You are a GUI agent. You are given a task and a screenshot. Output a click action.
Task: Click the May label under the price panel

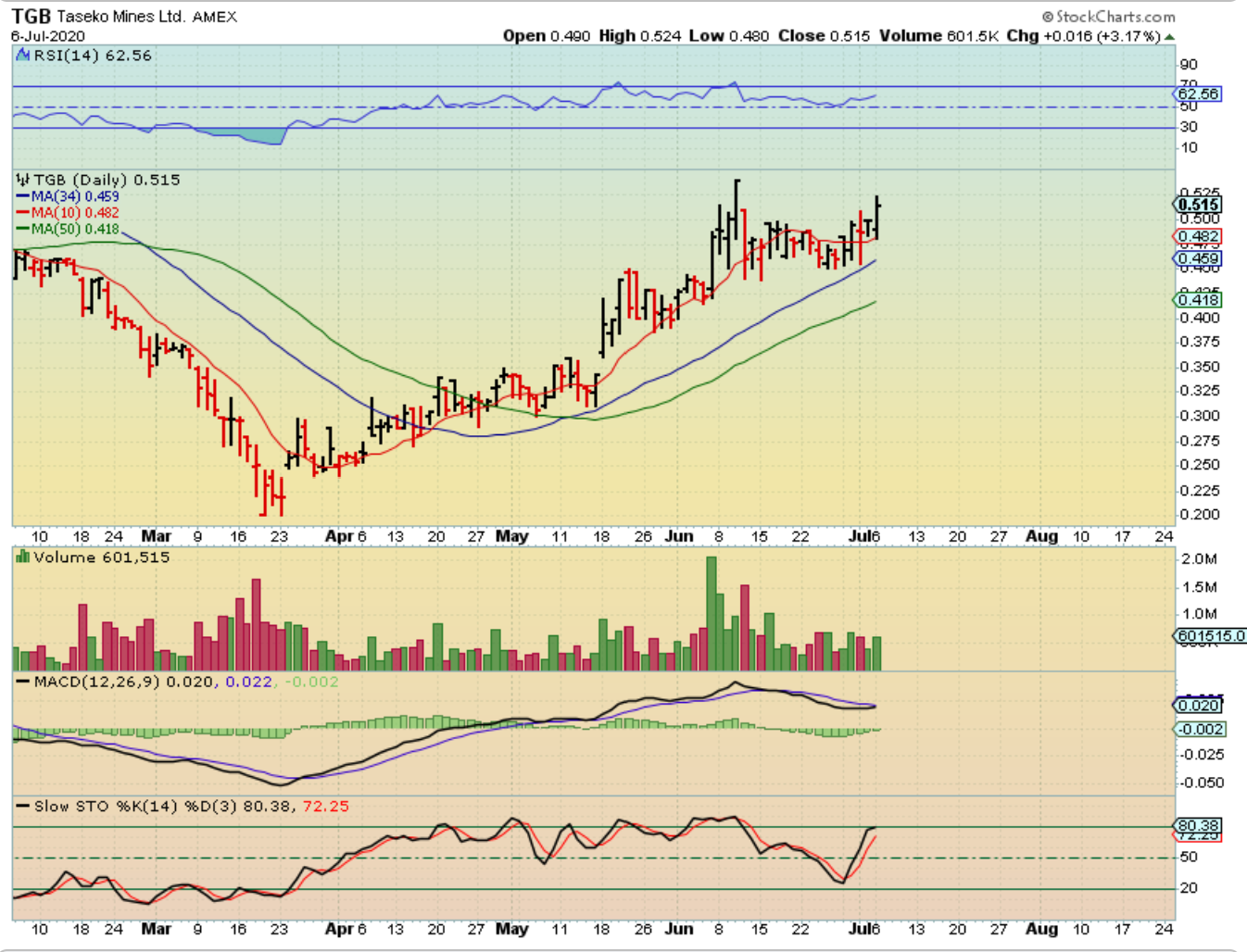[x=512, y=536]
